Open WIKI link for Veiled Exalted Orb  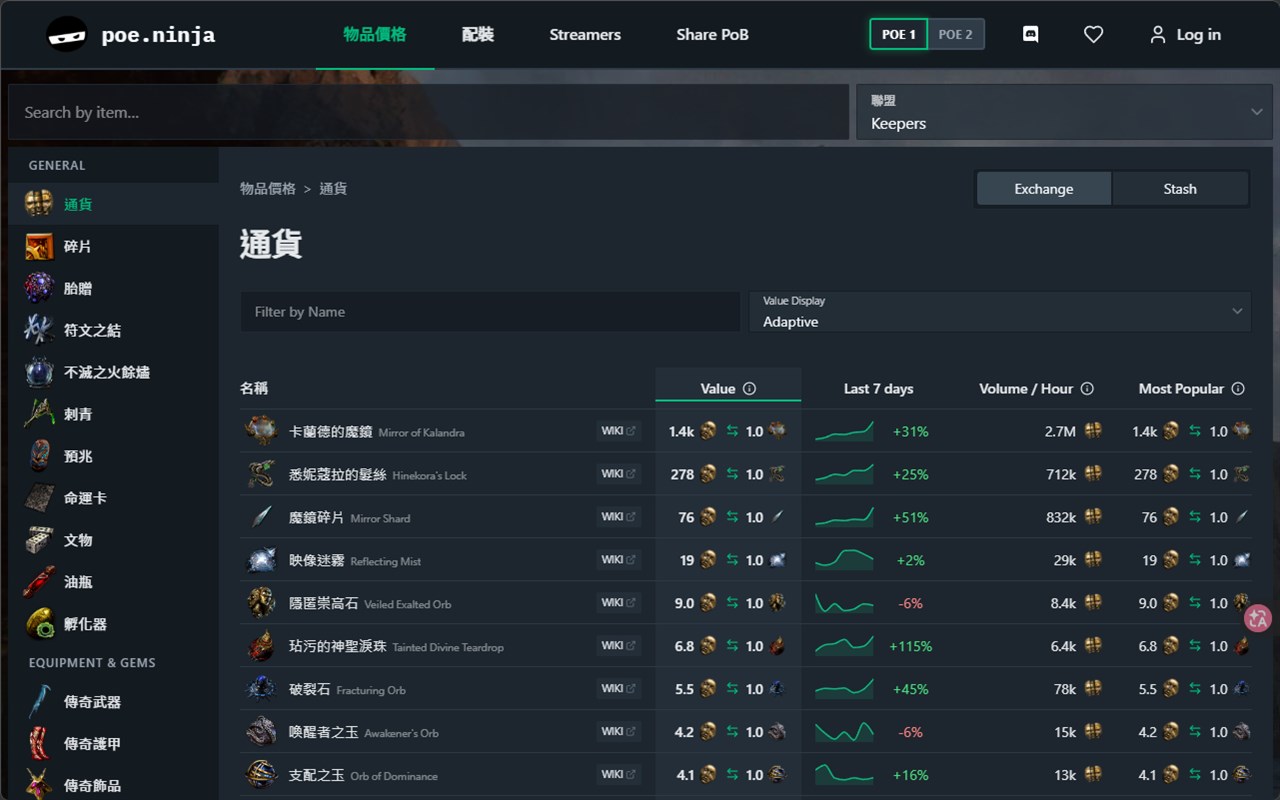pyautogui.click(x=617, y=603)
